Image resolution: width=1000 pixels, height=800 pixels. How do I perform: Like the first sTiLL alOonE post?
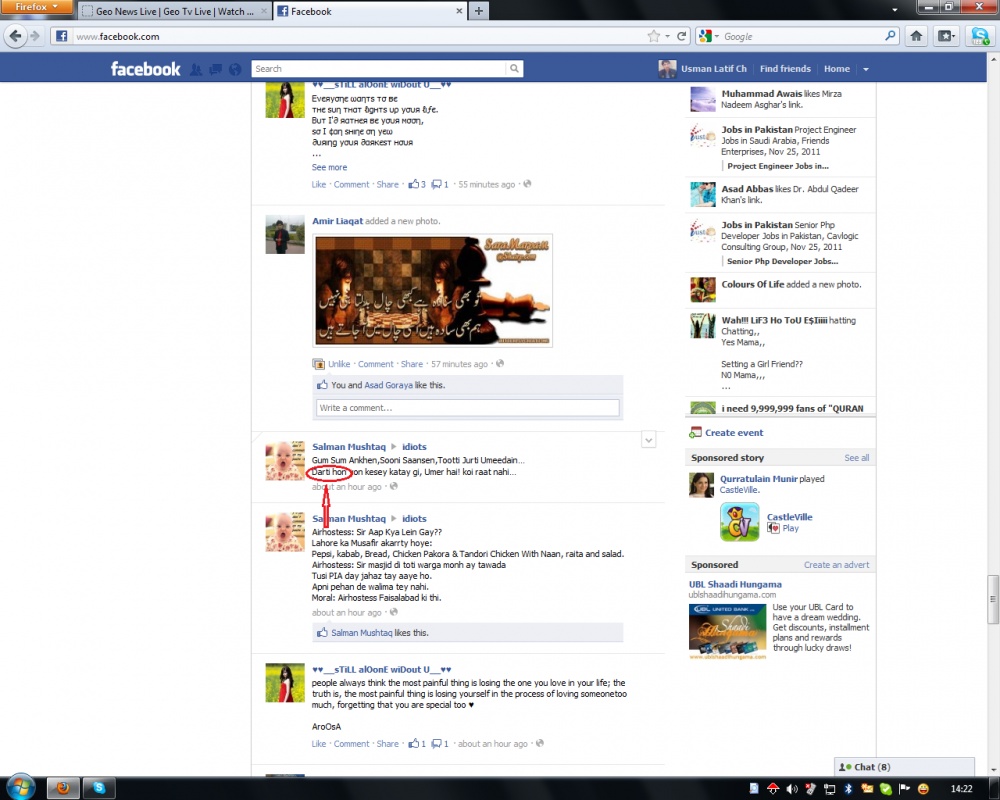319,184
